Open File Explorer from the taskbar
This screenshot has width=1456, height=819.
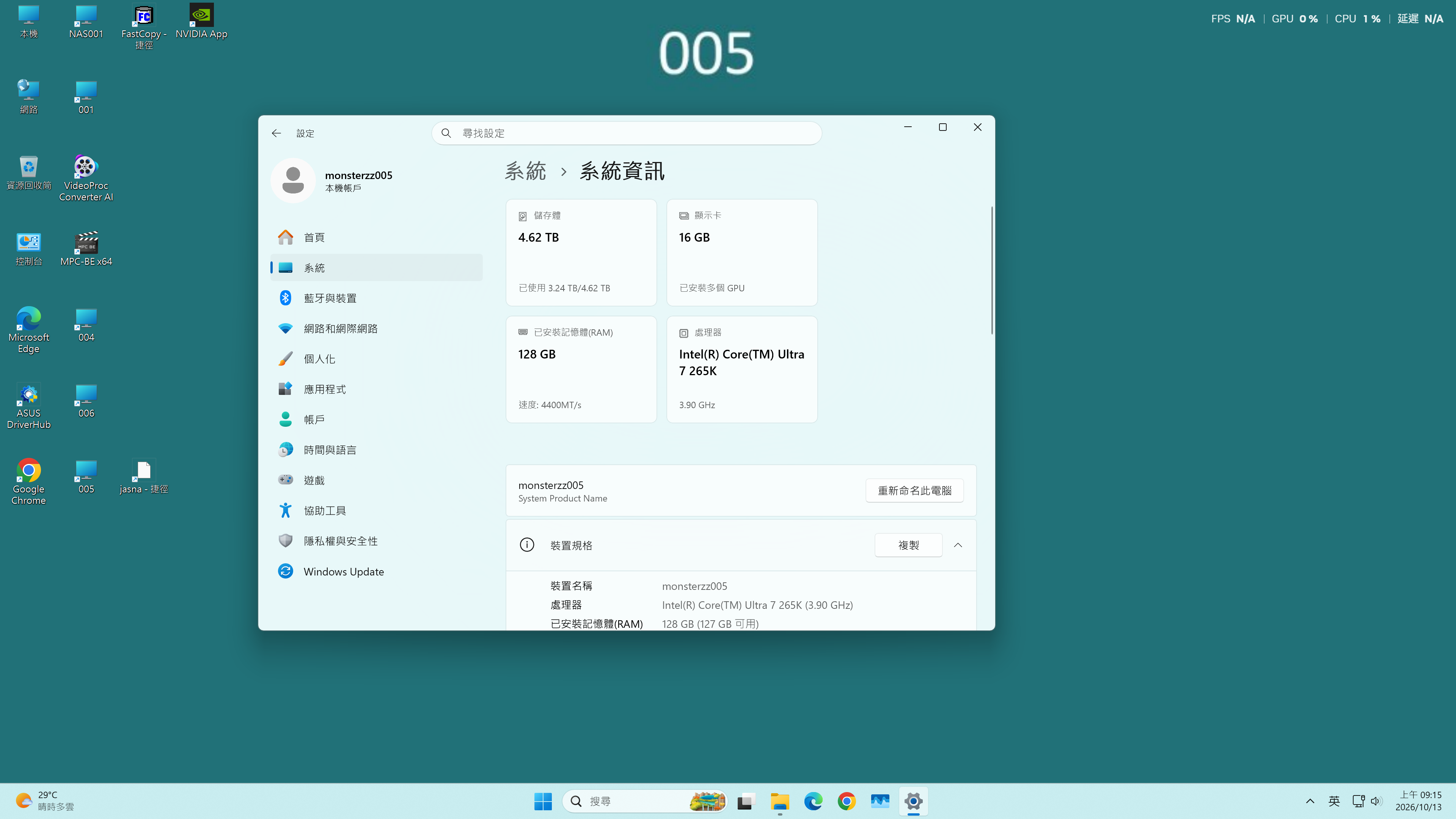click(780, 801)
